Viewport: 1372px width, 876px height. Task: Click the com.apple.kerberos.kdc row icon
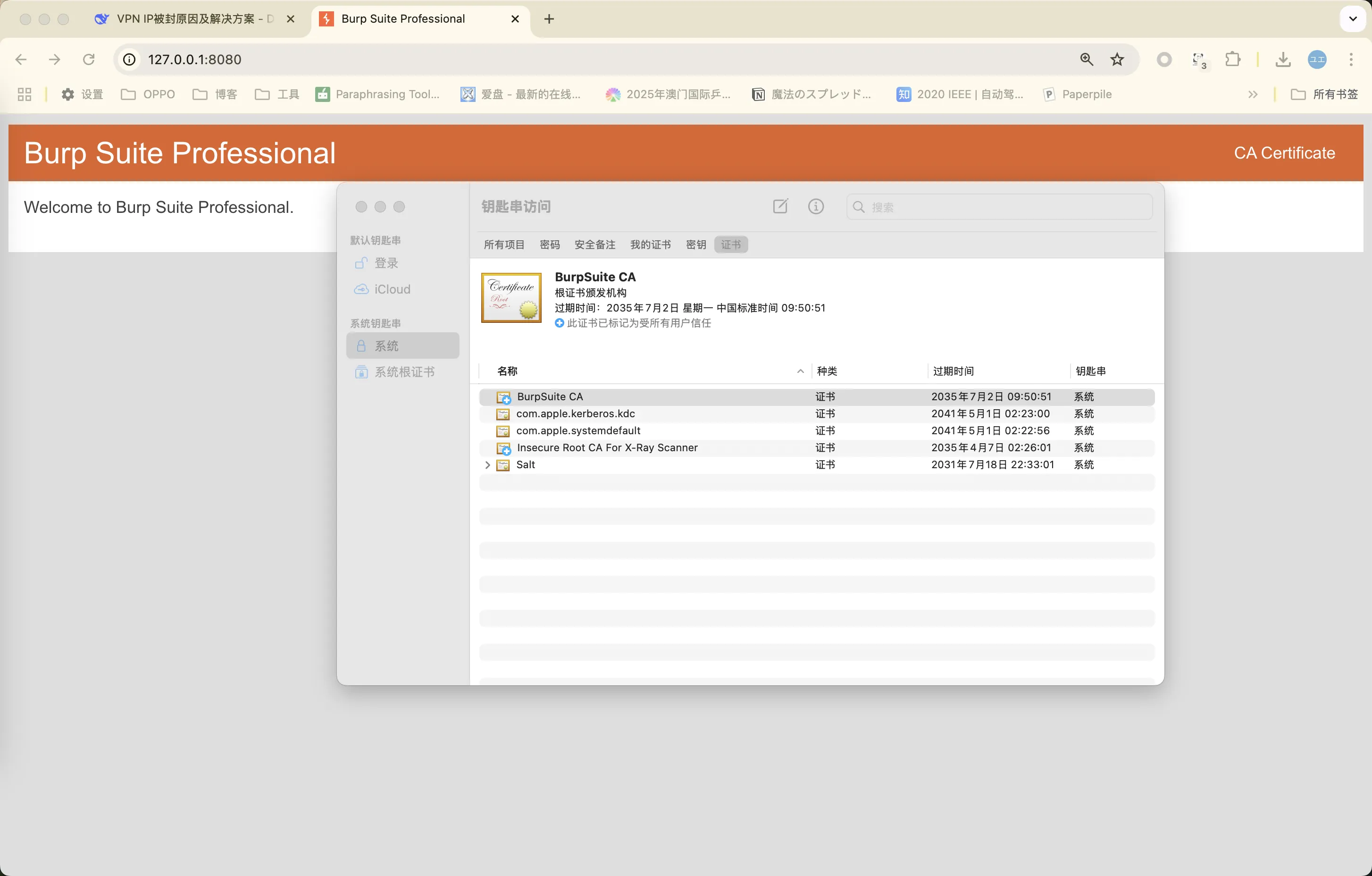click(503, 414)
